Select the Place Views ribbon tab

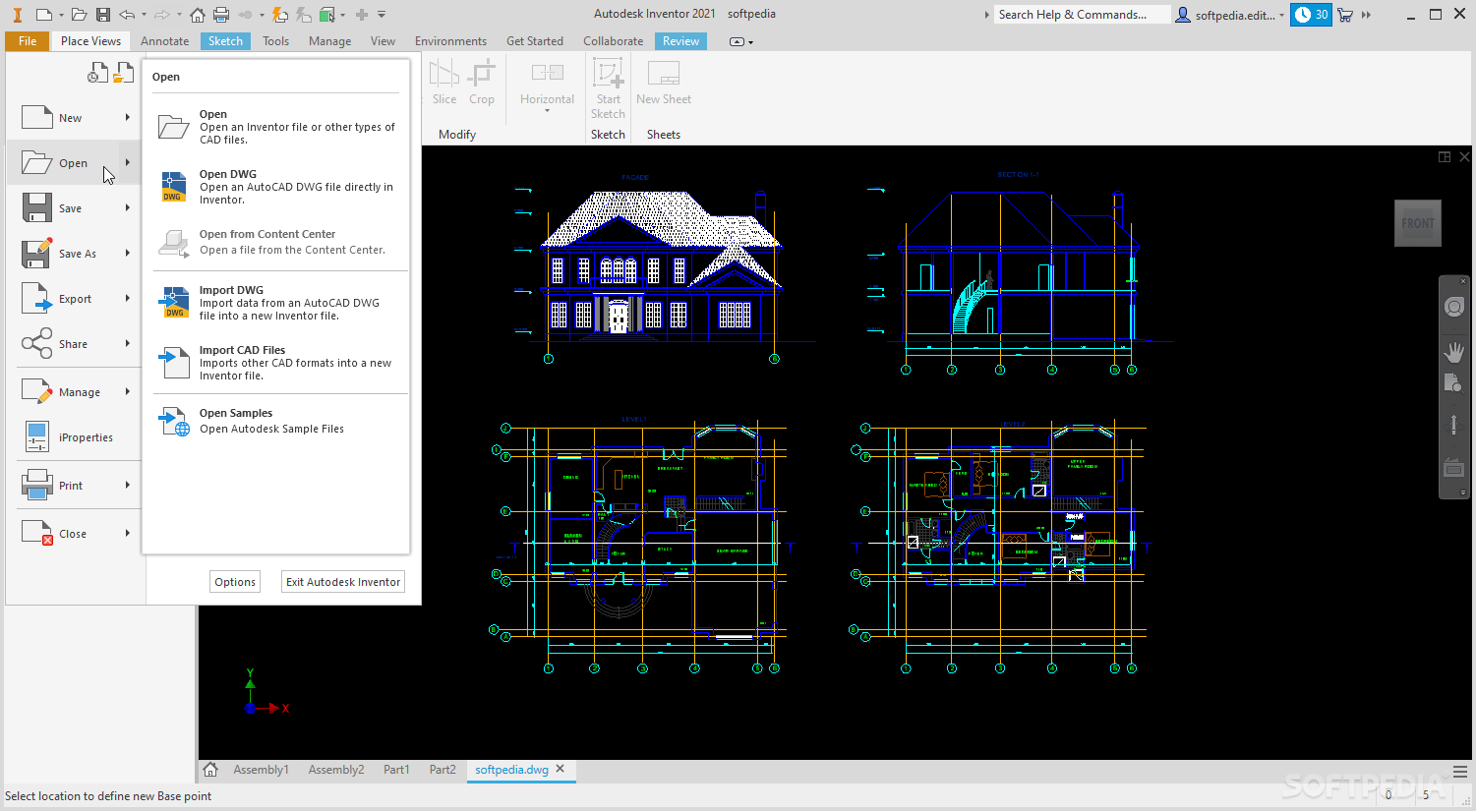[x=90, y=41]
